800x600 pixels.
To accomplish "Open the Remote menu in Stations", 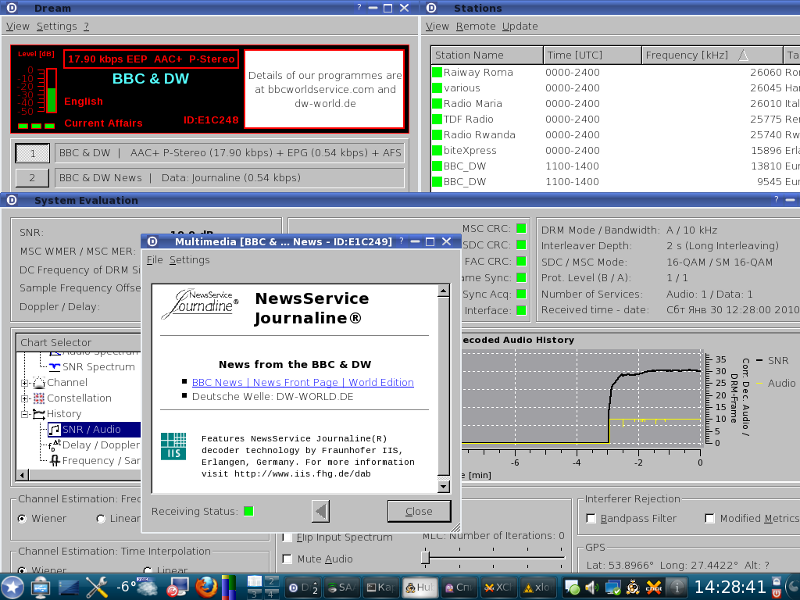I will [475, 26].
